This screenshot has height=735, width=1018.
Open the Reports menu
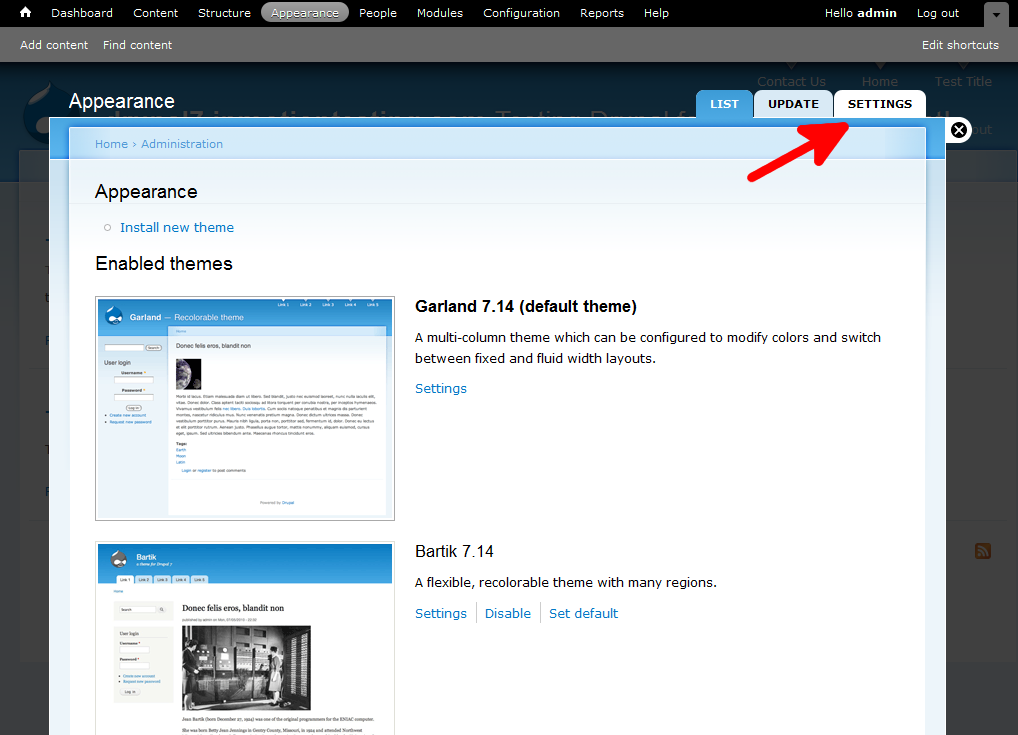[x=601, y=13]
